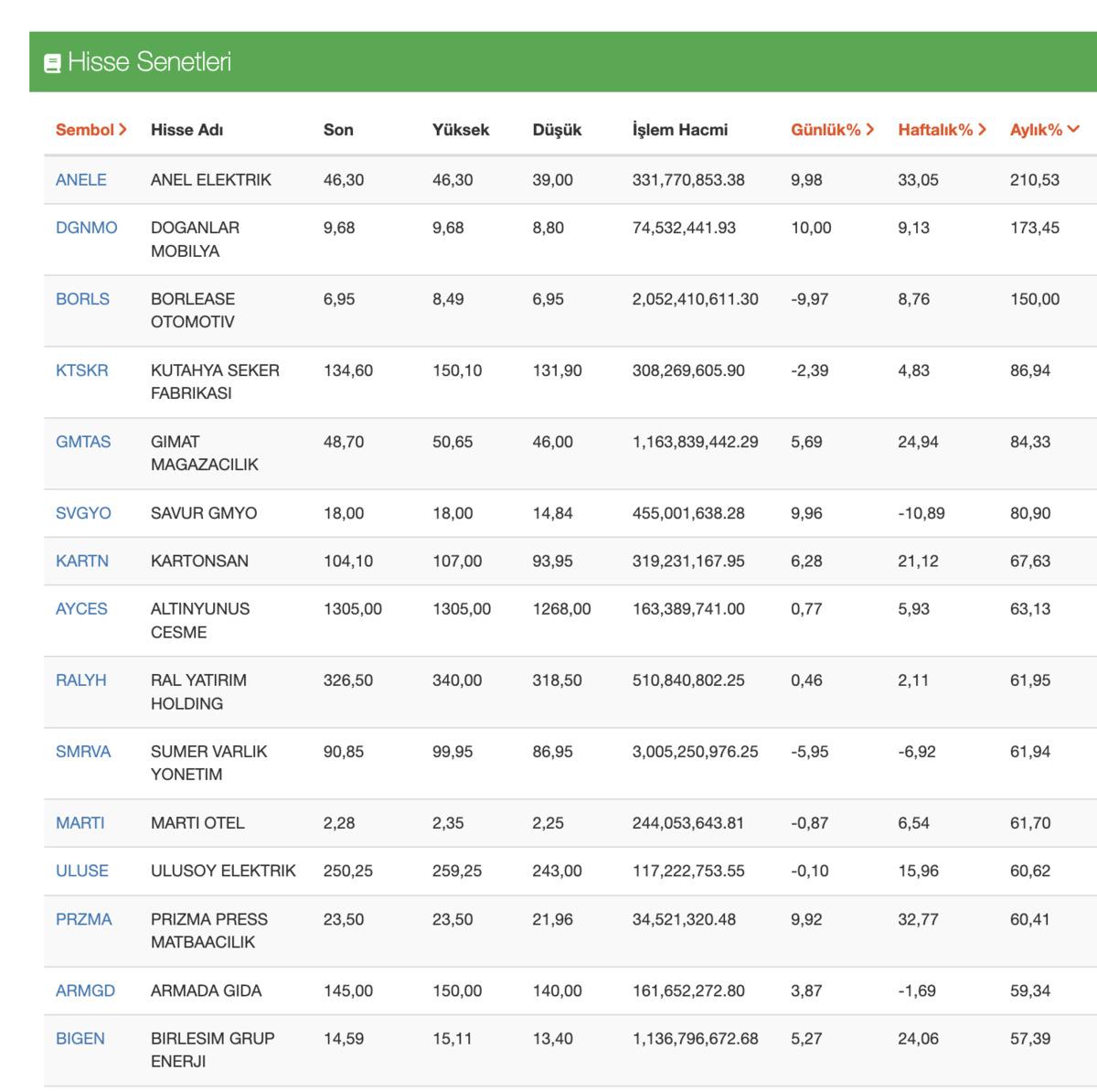This screenshot has height=1092, width=1097.
Task: View ARMGD Armada Gida link
Action: 85,990
